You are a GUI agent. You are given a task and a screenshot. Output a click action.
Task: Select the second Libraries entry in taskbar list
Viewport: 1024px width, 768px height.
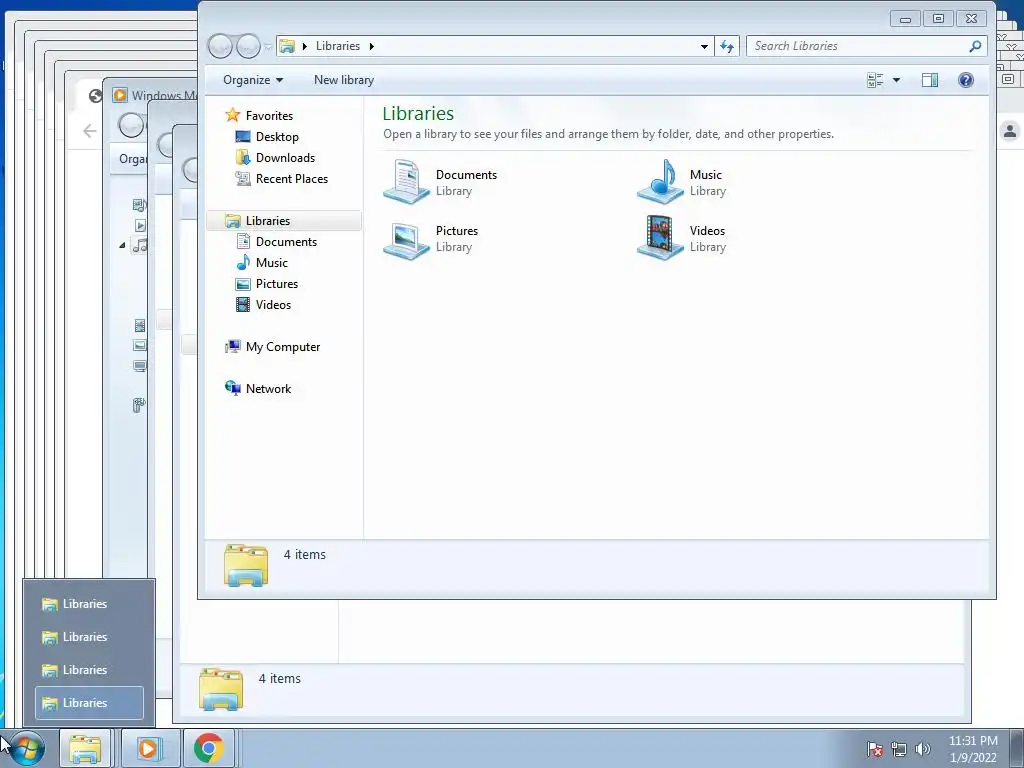(89, 637)
